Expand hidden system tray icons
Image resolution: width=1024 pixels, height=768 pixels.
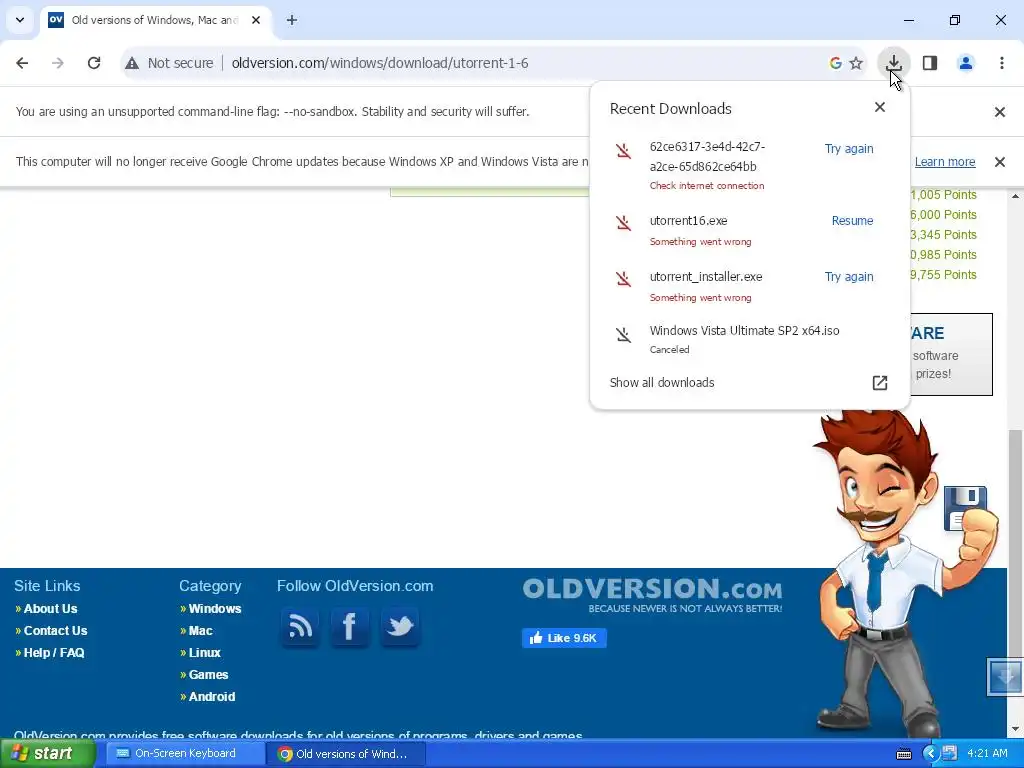(x=930, y=754)
